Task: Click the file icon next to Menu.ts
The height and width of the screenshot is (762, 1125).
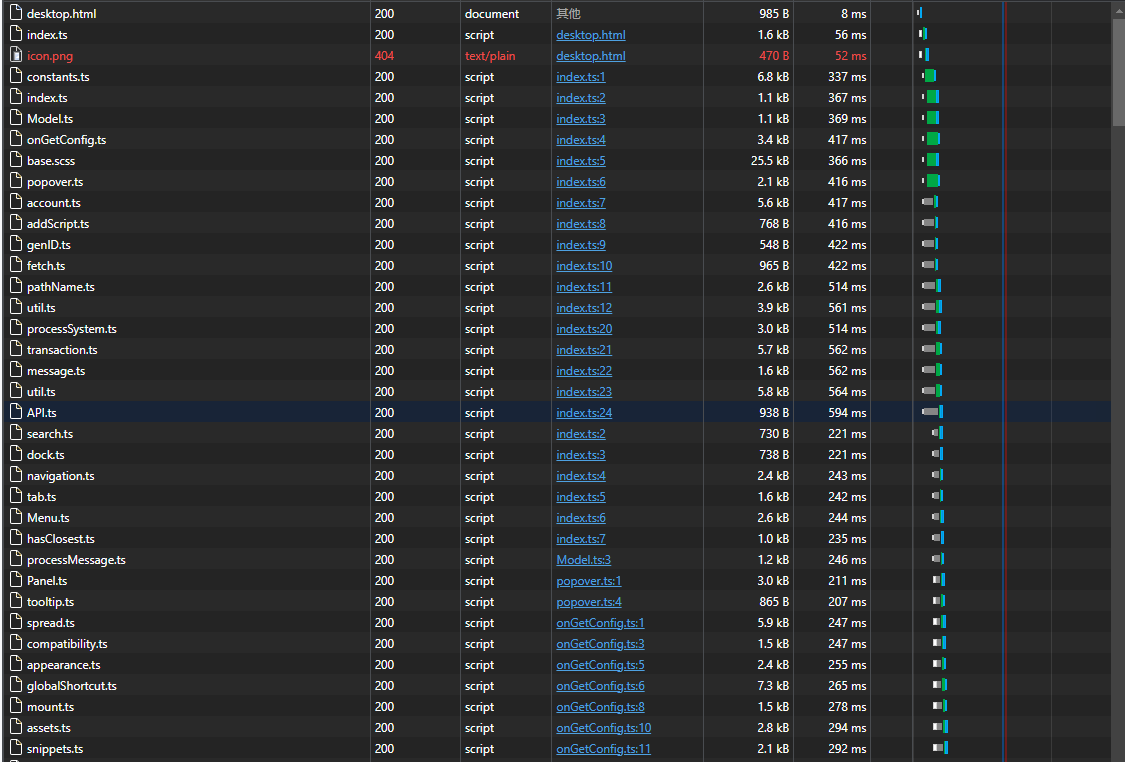Action: click(16, 518)
